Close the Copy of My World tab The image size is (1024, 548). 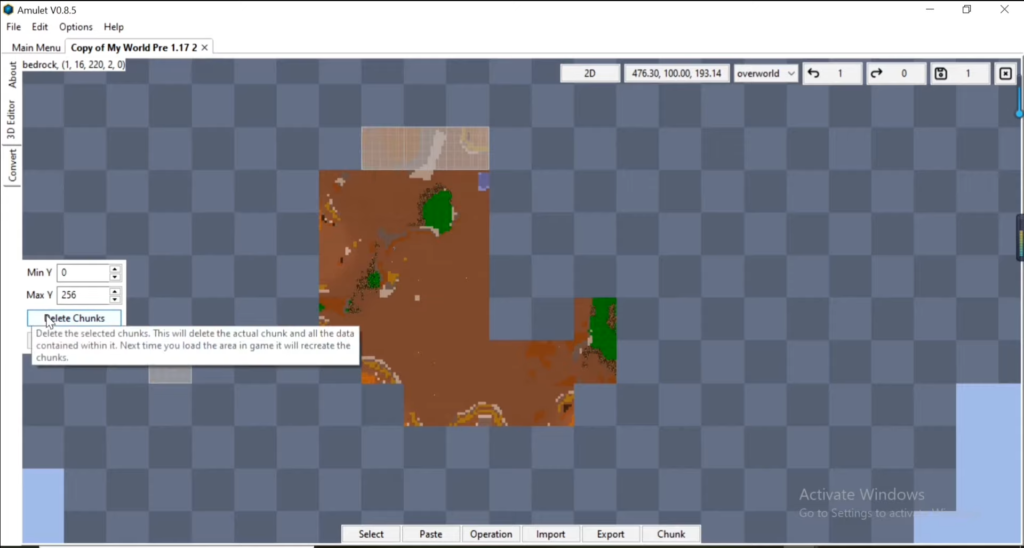[205, 47]
